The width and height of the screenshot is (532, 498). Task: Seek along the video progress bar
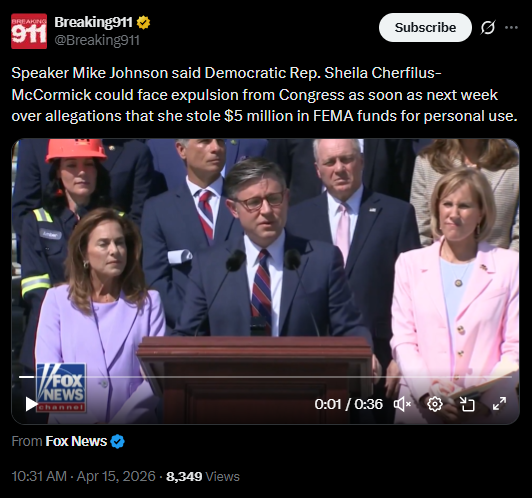(x=265, y=377)
